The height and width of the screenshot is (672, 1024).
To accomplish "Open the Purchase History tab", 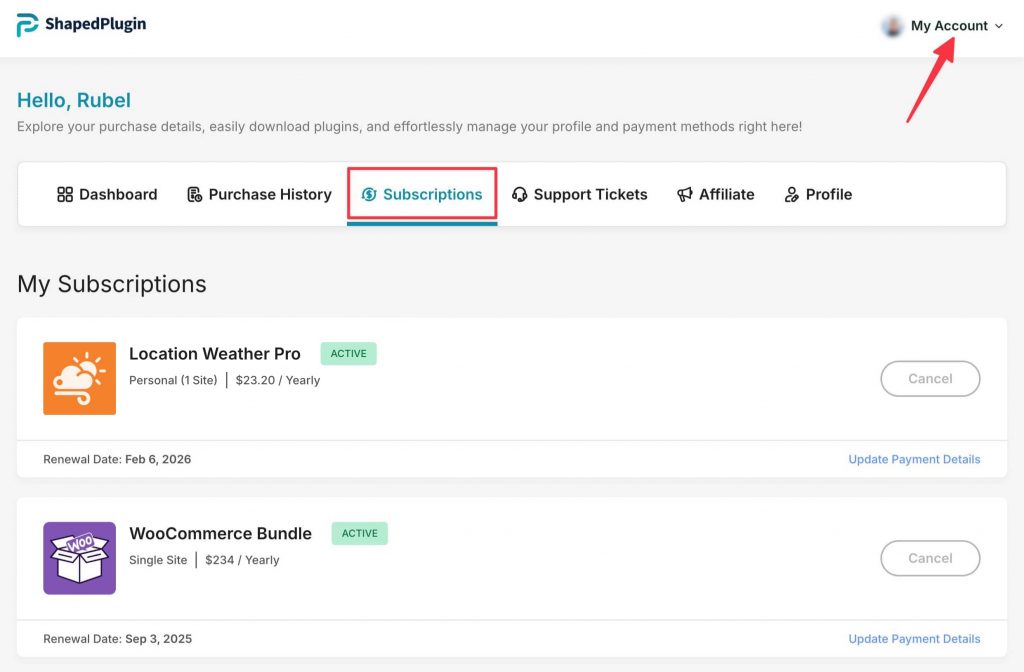I will [x=259, y=195].
